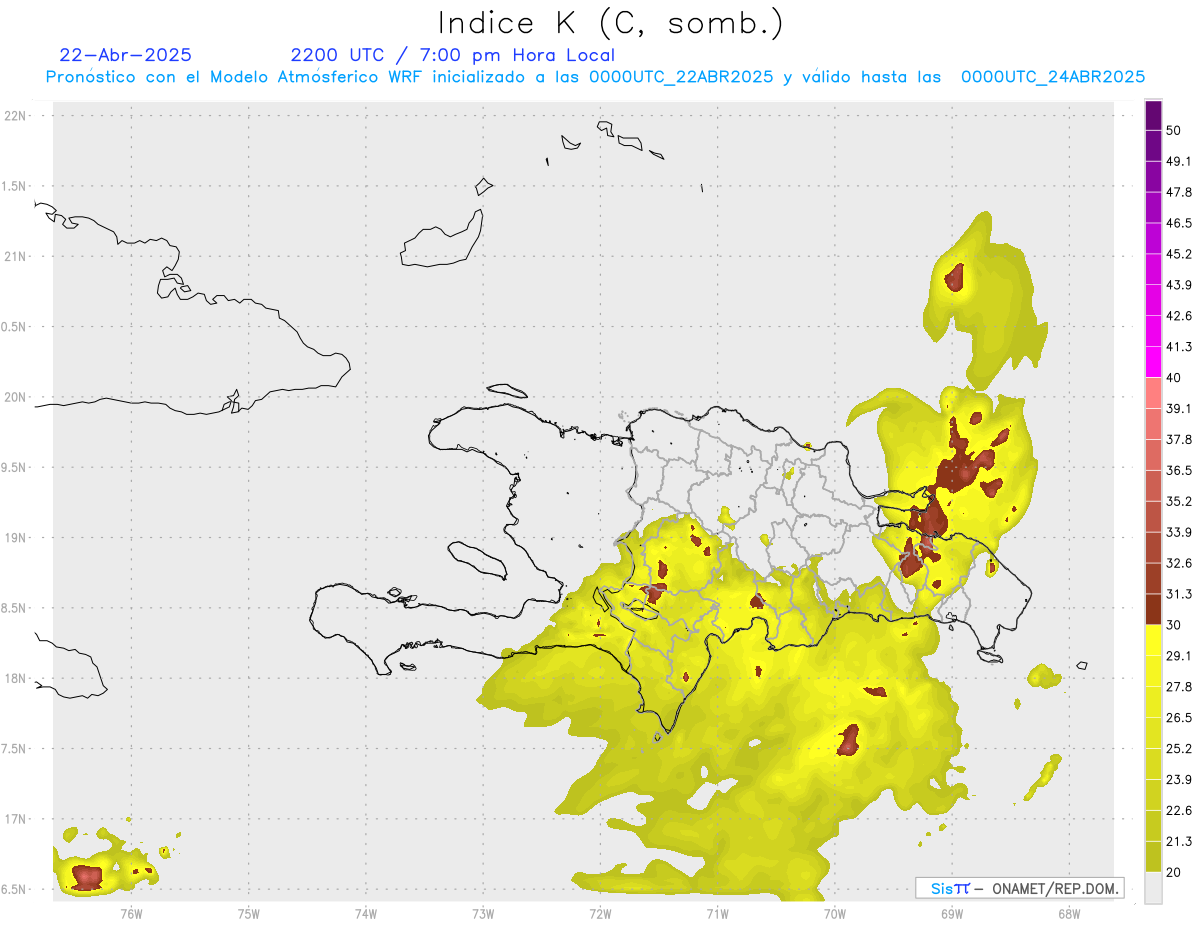Image resolution: width=1200 pixels, height=927 pixels.
Task: Click the colorbar value "43.9"
Action: click(1179, 285)
